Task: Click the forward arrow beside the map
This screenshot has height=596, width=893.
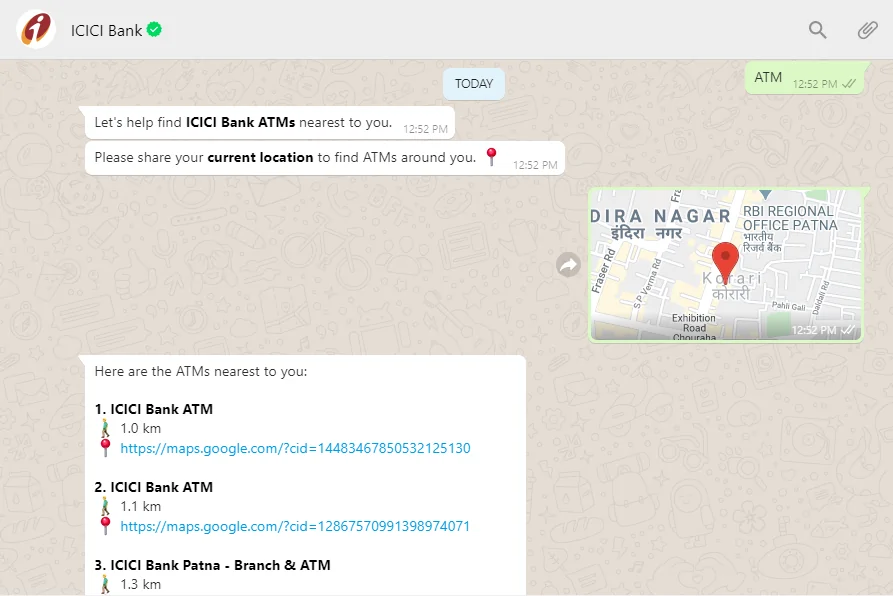Action: coord(568,265)
